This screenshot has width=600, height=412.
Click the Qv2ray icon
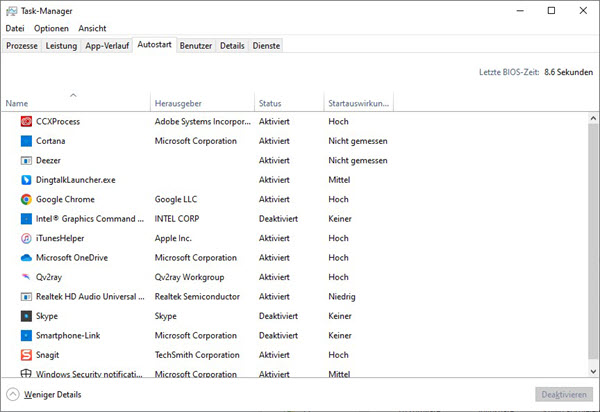pos(26,277)
